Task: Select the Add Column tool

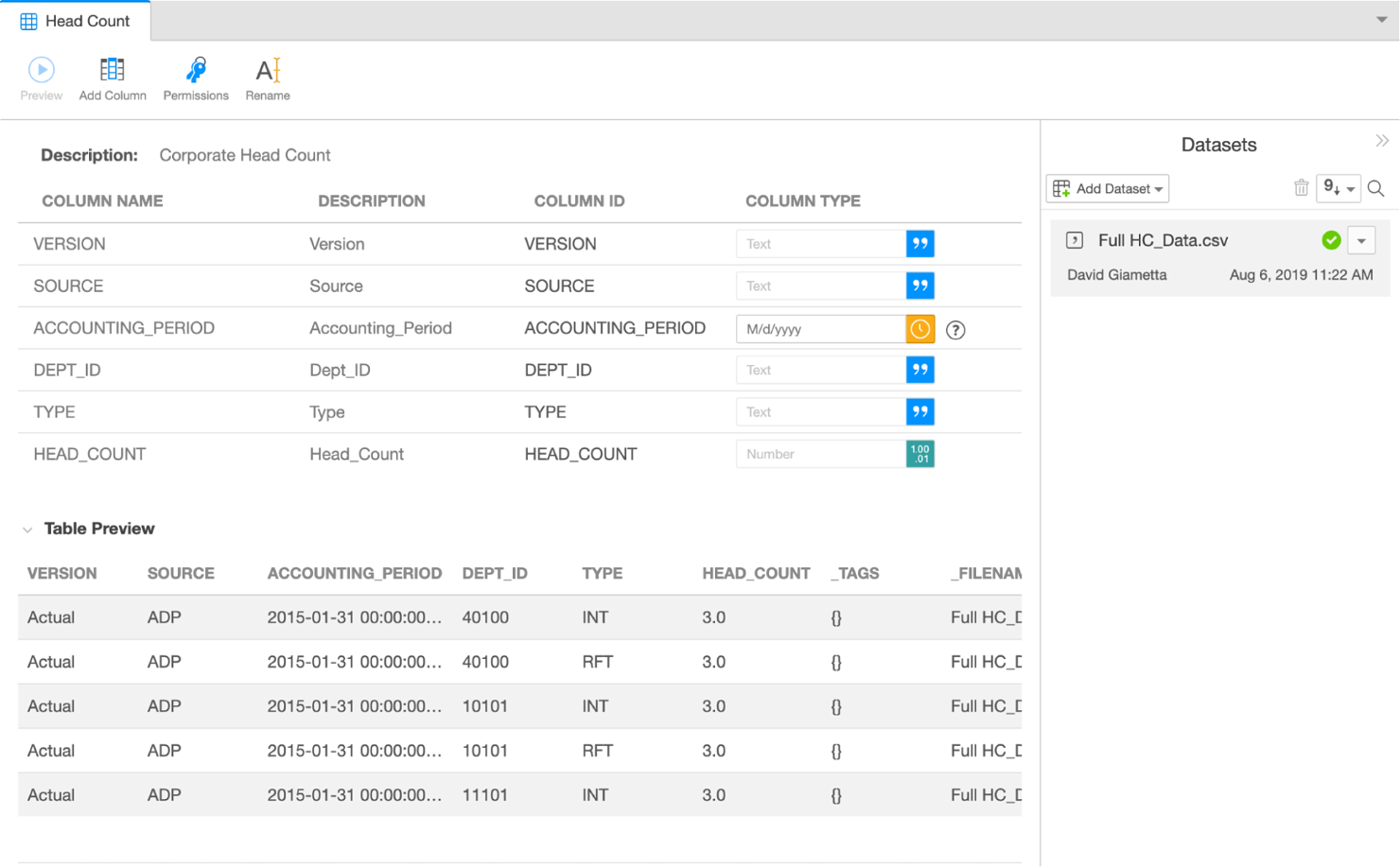Action: [x=112, y=78]
